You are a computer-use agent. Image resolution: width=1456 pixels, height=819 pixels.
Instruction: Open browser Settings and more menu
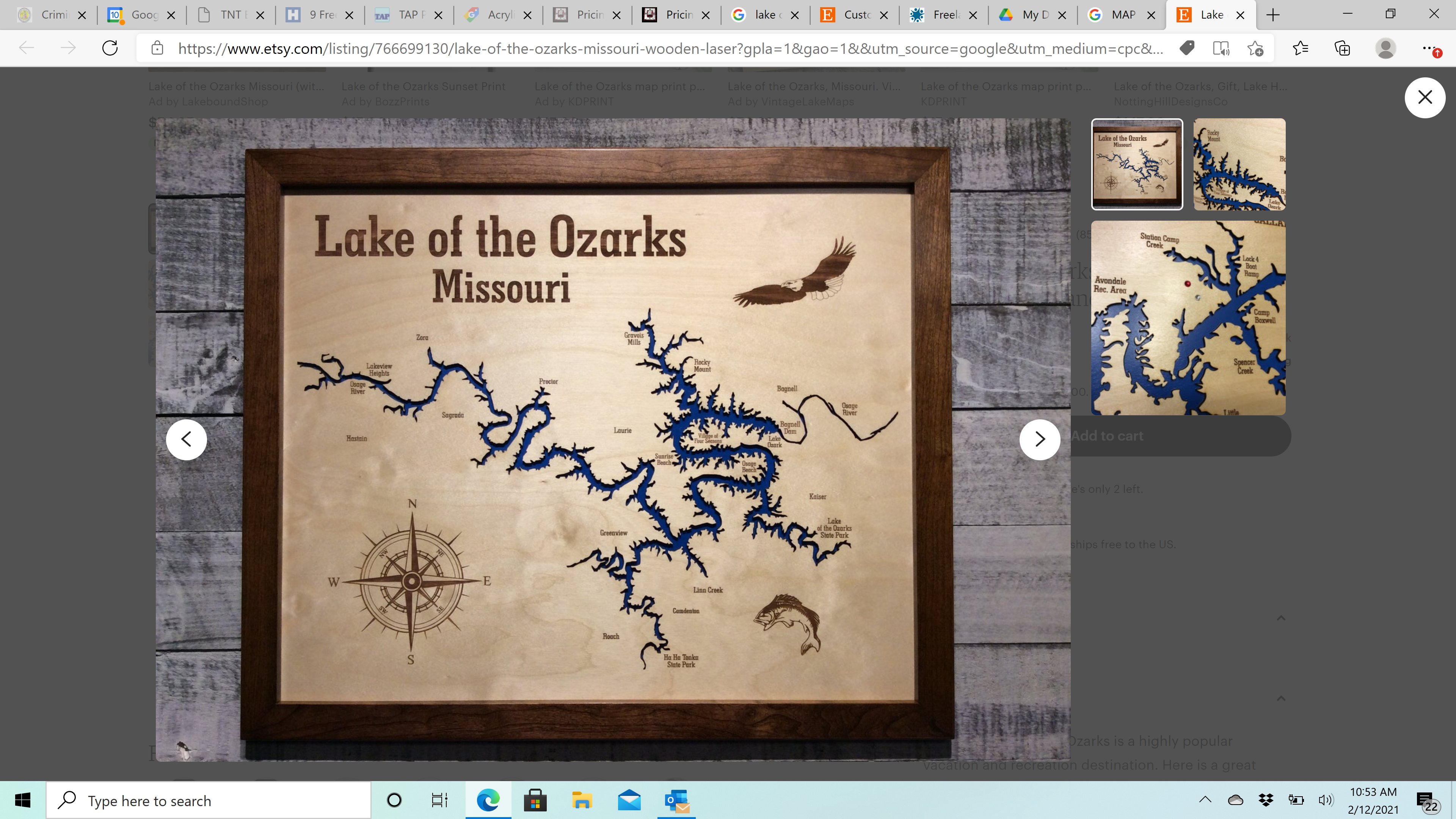pyautogui.click(x=1429, y=48)
